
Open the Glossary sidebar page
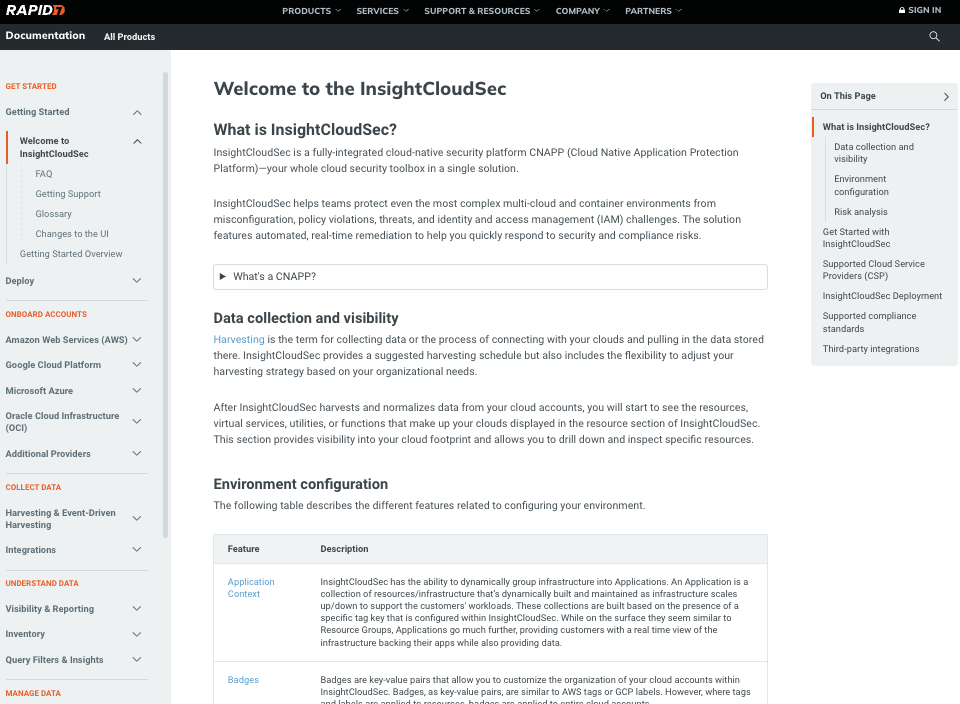(x=54, y=214)
